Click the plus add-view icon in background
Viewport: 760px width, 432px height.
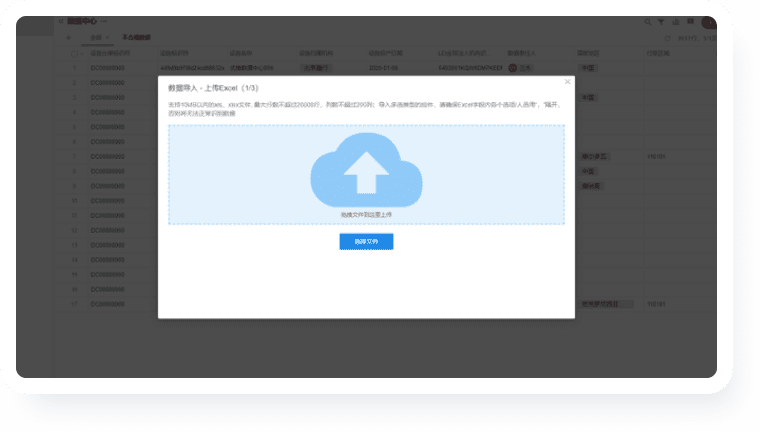pos(68,37)
